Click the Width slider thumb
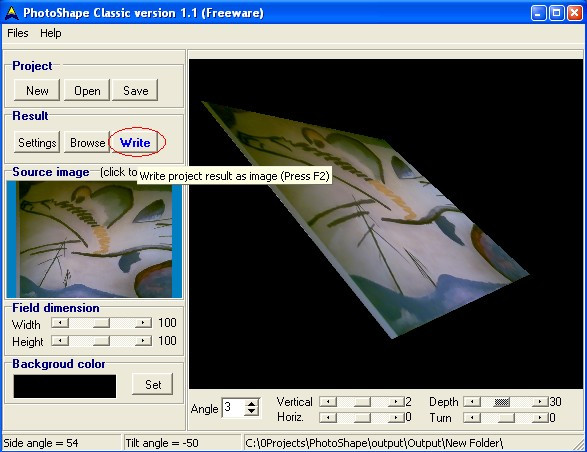The height and width of the screenshot is (452, 587). [x=101, y=323]
